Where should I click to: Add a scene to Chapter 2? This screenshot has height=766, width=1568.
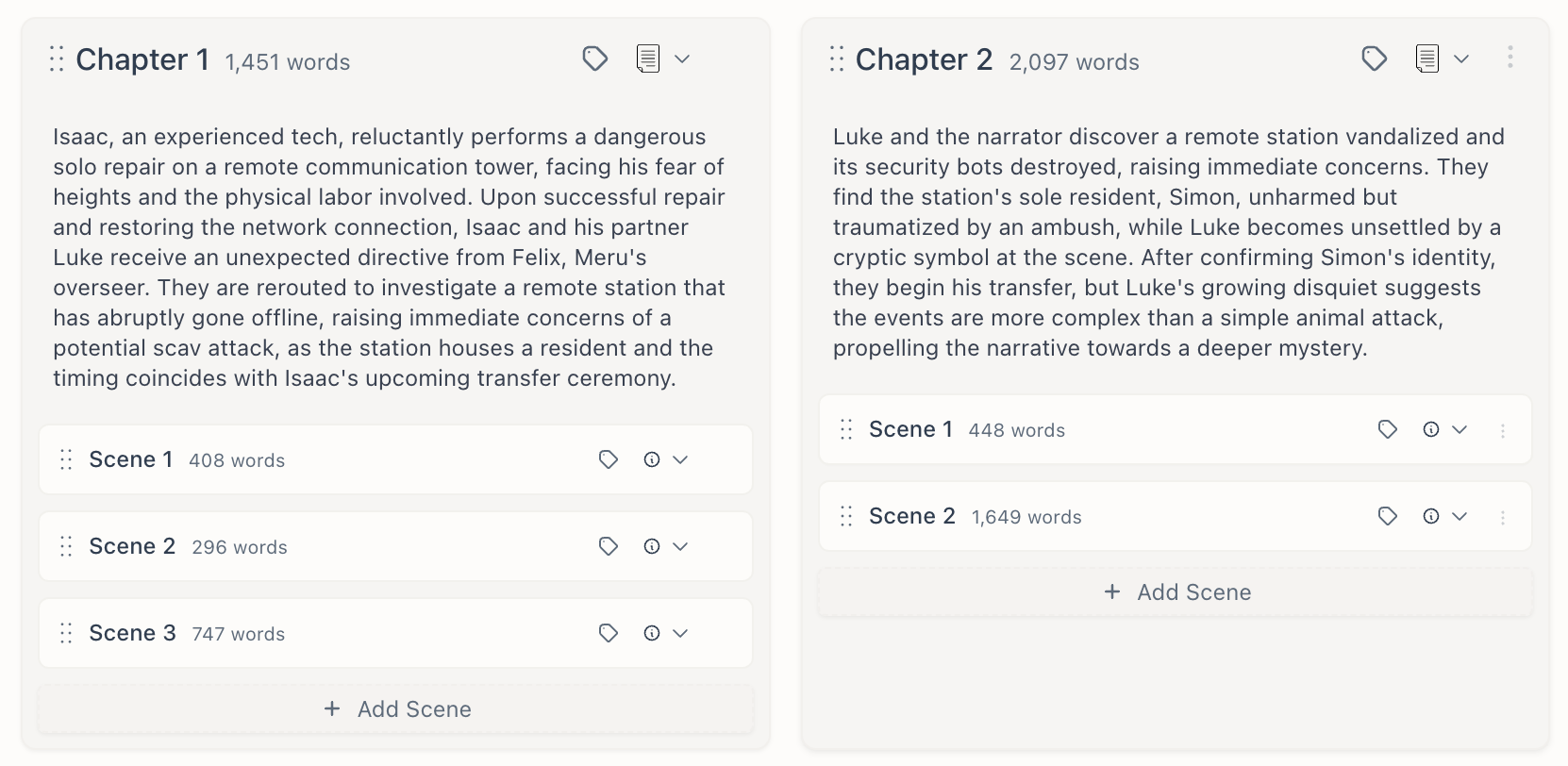[1176, 591]
